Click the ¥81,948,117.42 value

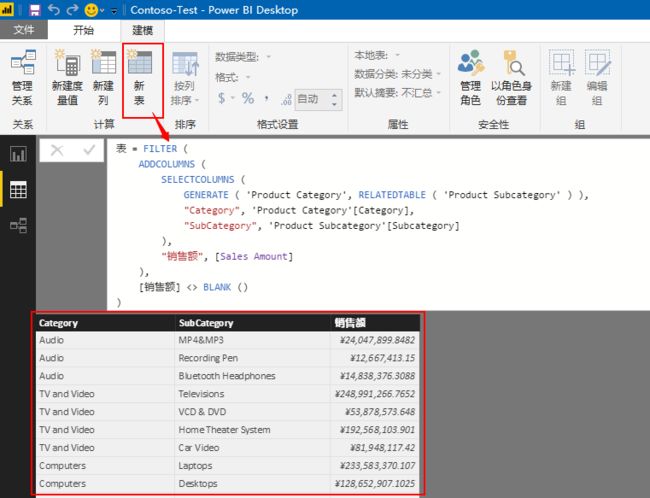[x=382, y=447]
